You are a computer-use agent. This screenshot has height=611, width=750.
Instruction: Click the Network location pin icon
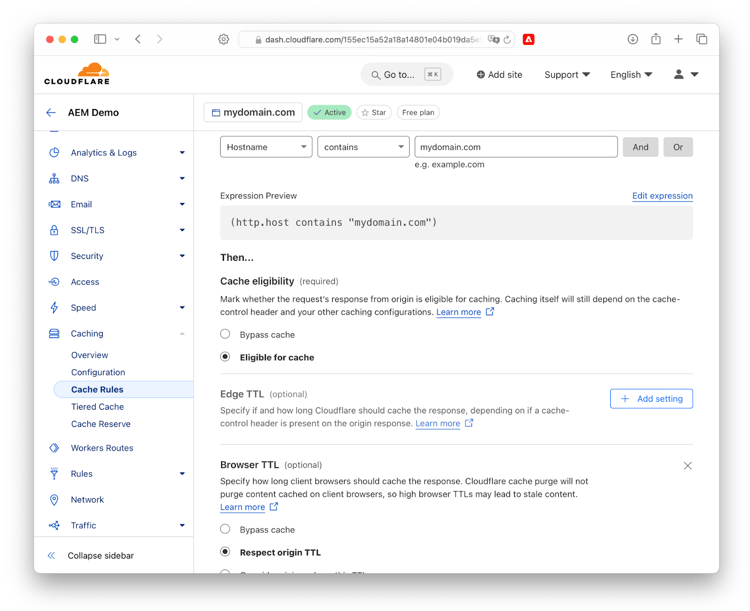pyautogui.click(x=54, y=500)
